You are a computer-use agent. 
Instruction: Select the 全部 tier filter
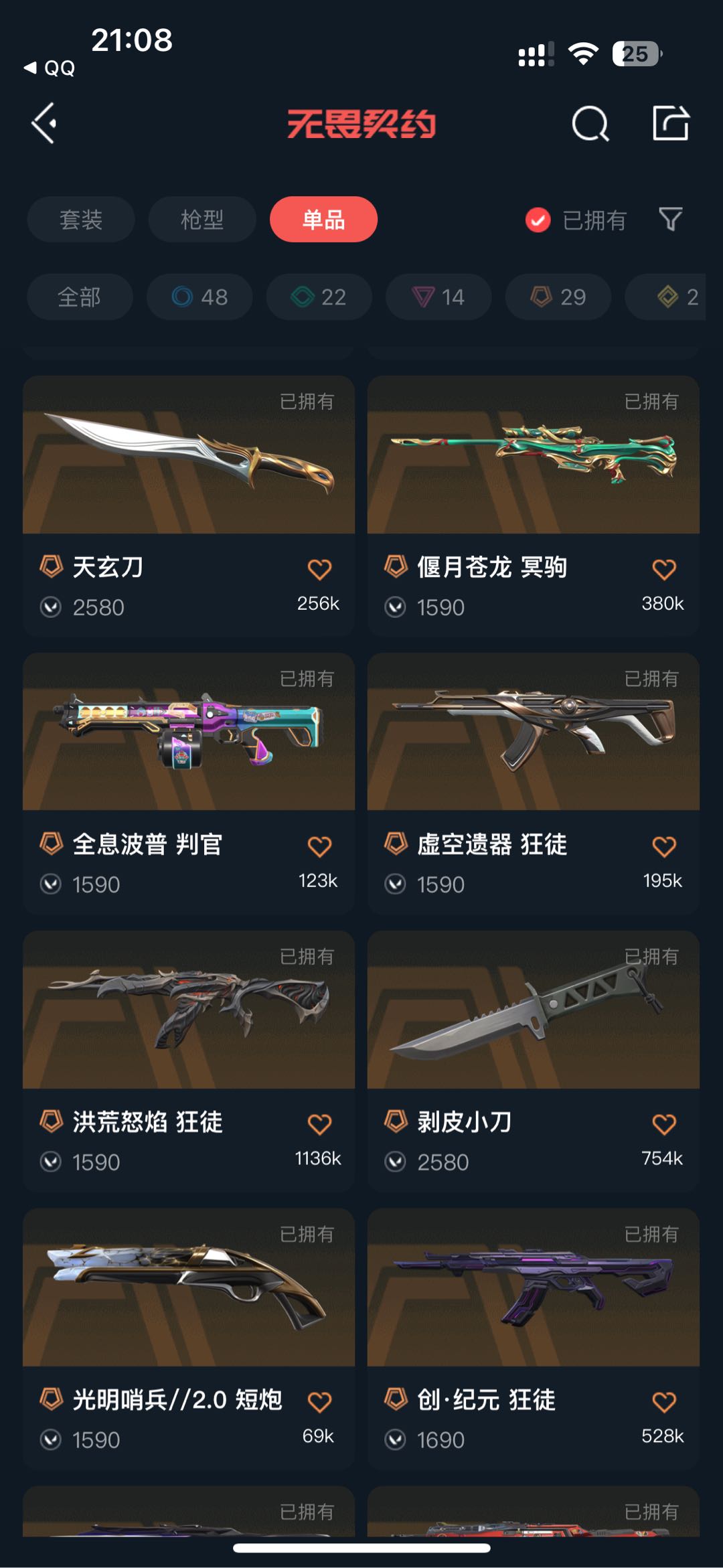(80, 297)
